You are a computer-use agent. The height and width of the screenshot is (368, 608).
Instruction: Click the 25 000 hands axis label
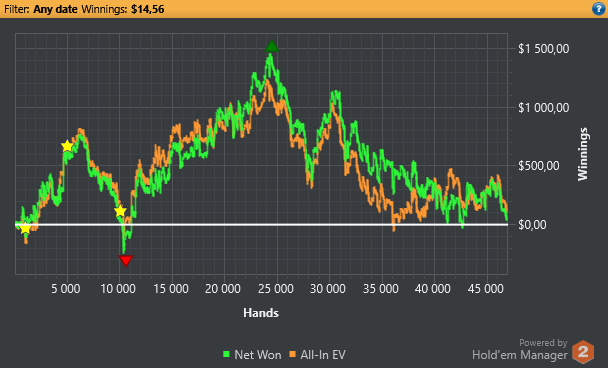click(276, 289)
